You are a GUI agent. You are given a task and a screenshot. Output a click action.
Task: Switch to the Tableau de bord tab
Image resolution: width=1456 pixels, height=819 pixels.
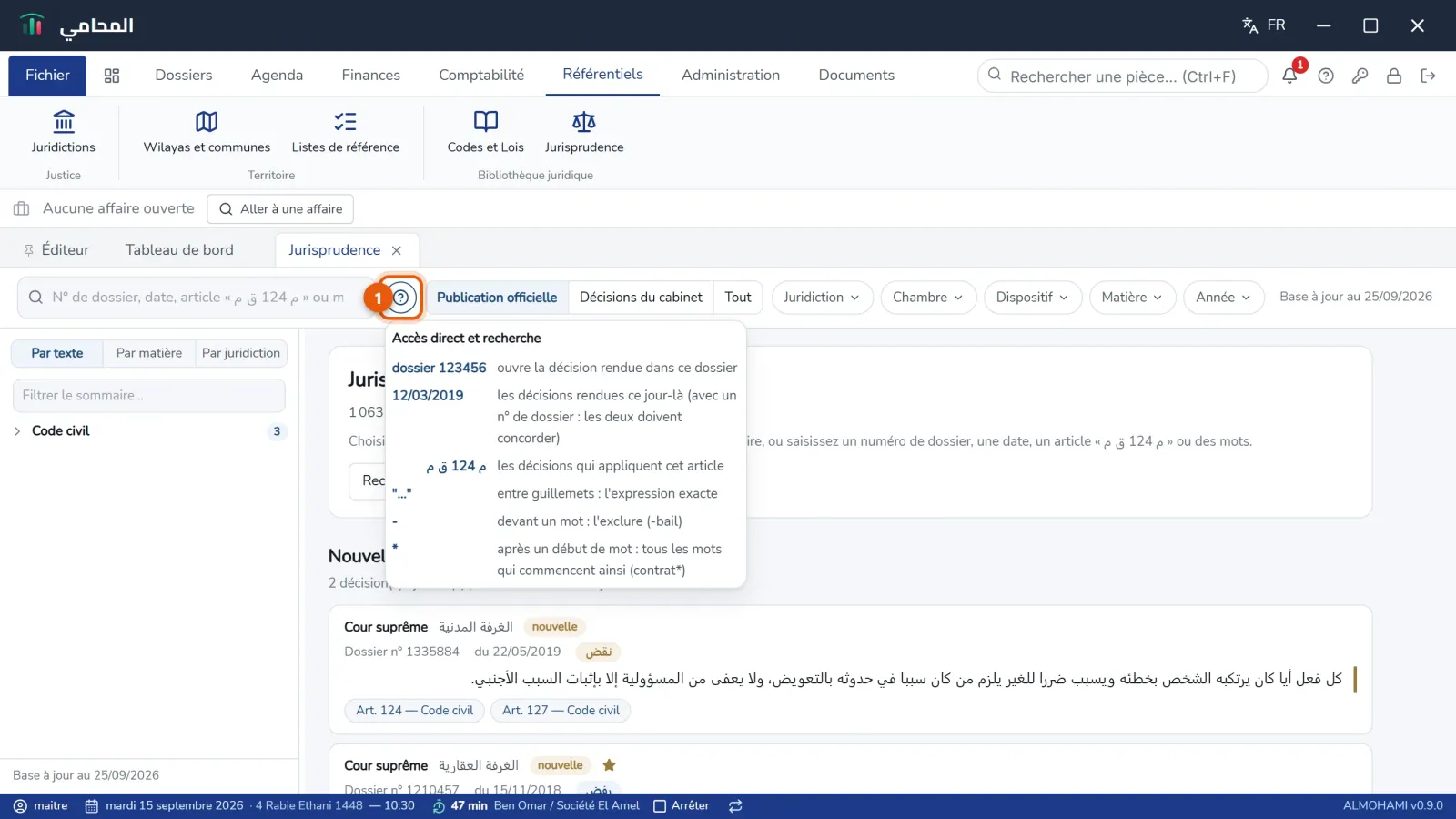tap(179, 250)
